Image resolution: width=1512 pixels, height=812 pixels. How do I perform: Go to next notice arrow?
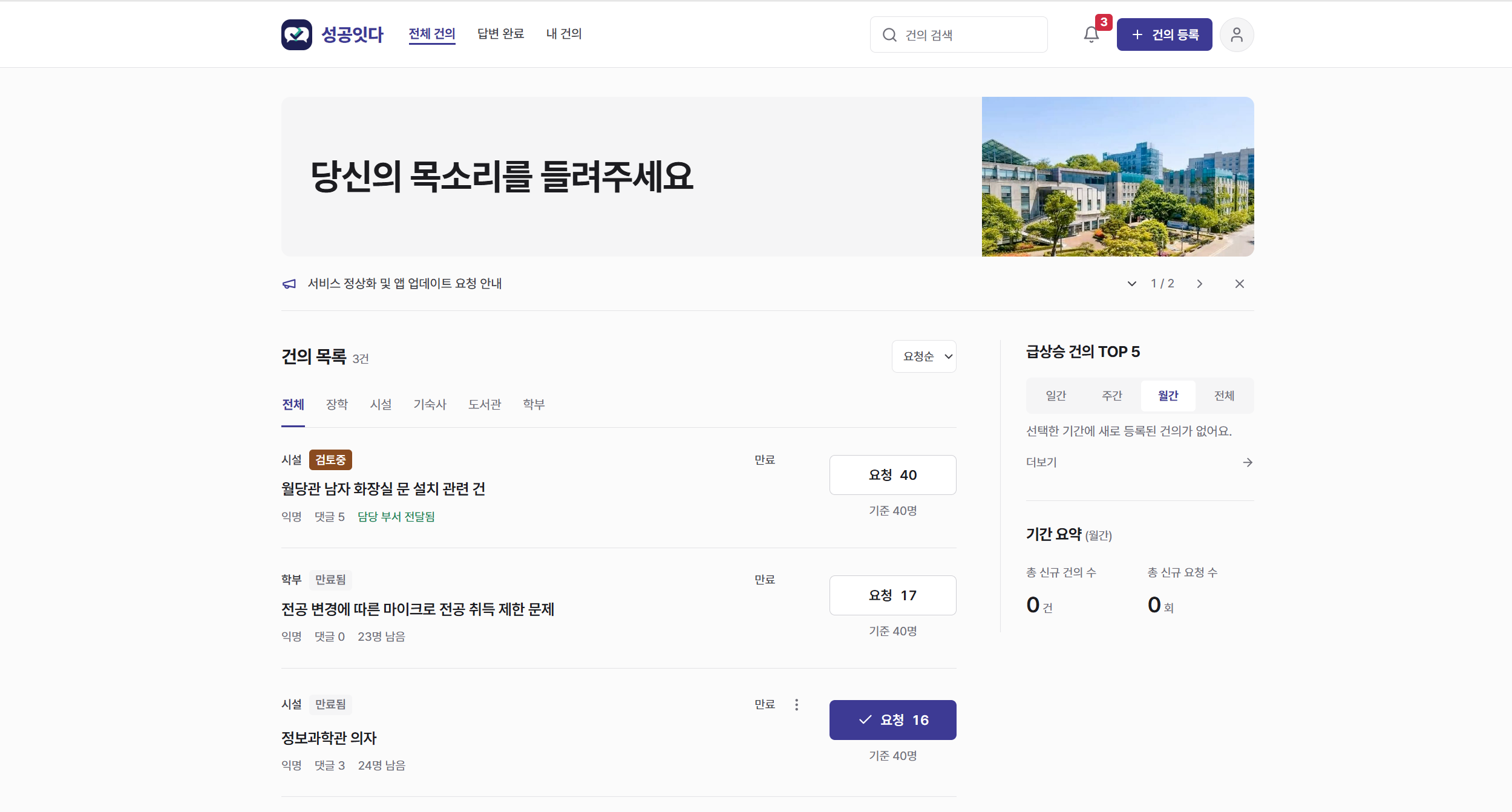click(1199, 284)
